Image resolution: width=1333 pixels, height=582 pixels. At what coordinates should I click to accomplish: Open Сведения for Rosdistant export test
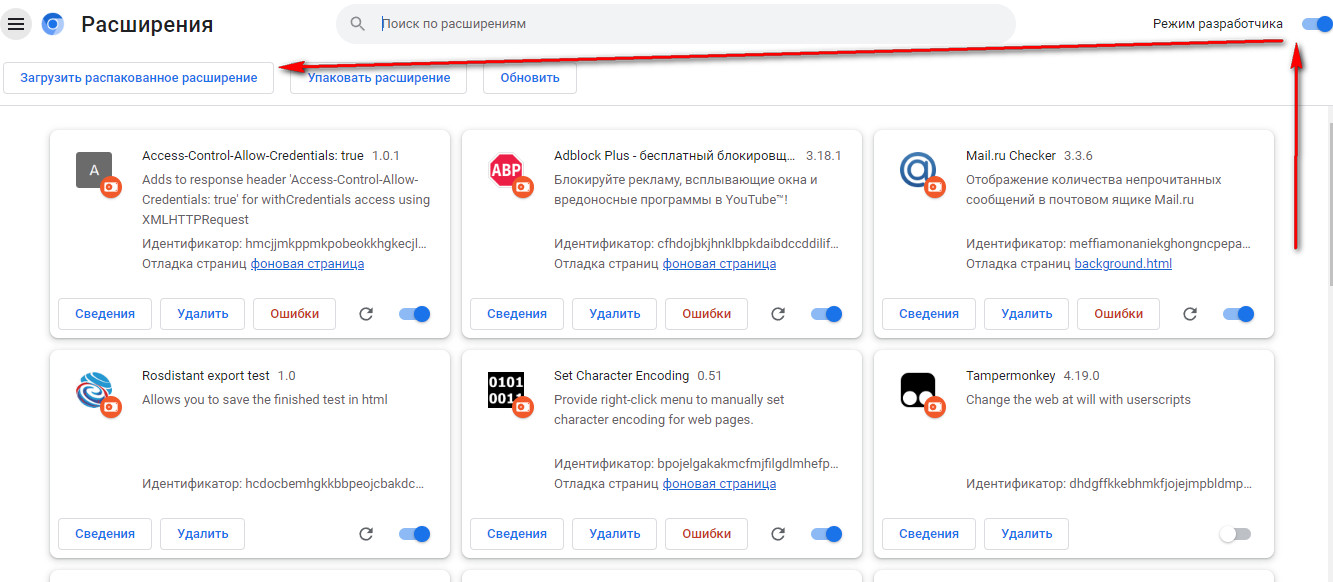pos(105,534)
